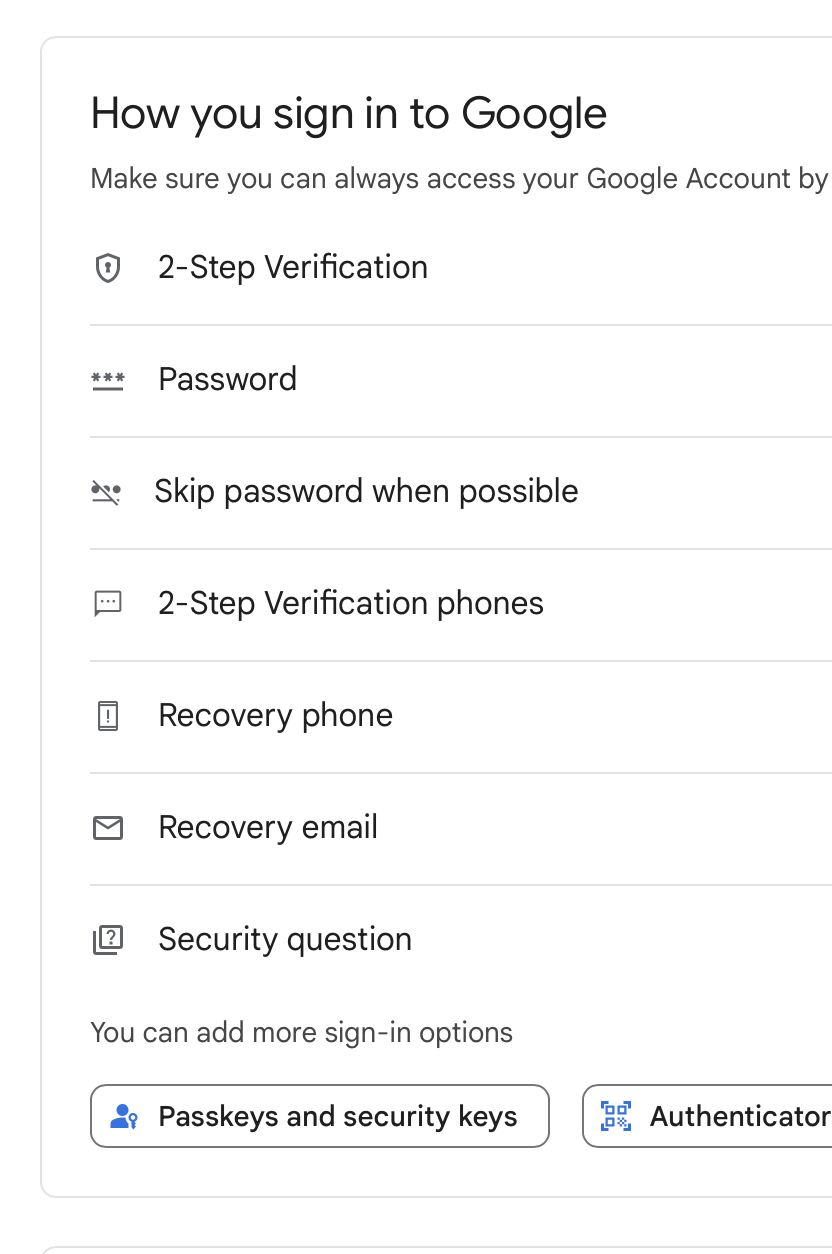Open 2-Step Verification settings

293,268
